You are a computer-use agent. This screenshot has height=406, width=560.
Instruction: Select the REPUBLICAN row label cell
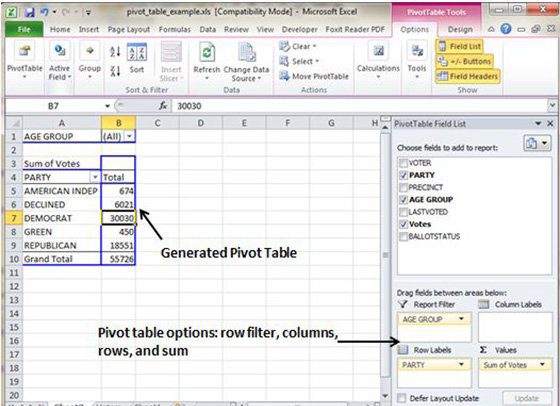coord(62,245)
